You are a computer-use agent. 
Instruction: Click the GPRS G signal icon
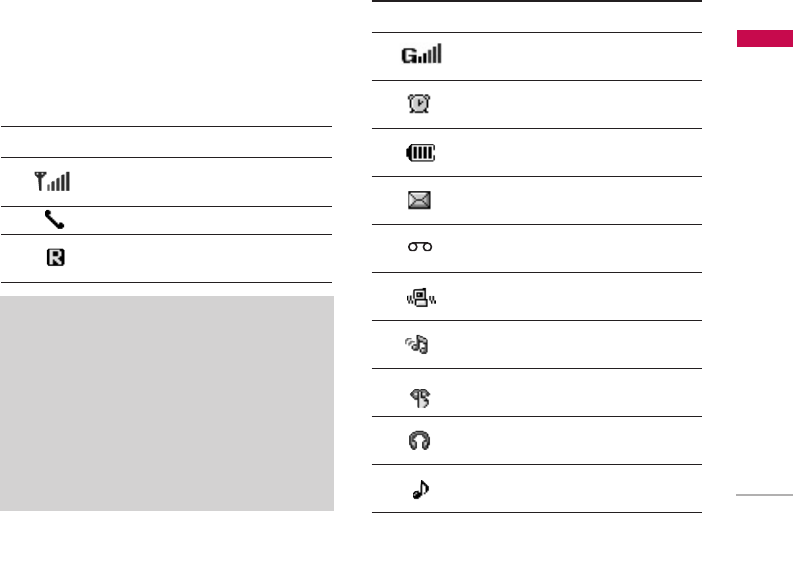(421, 56)
